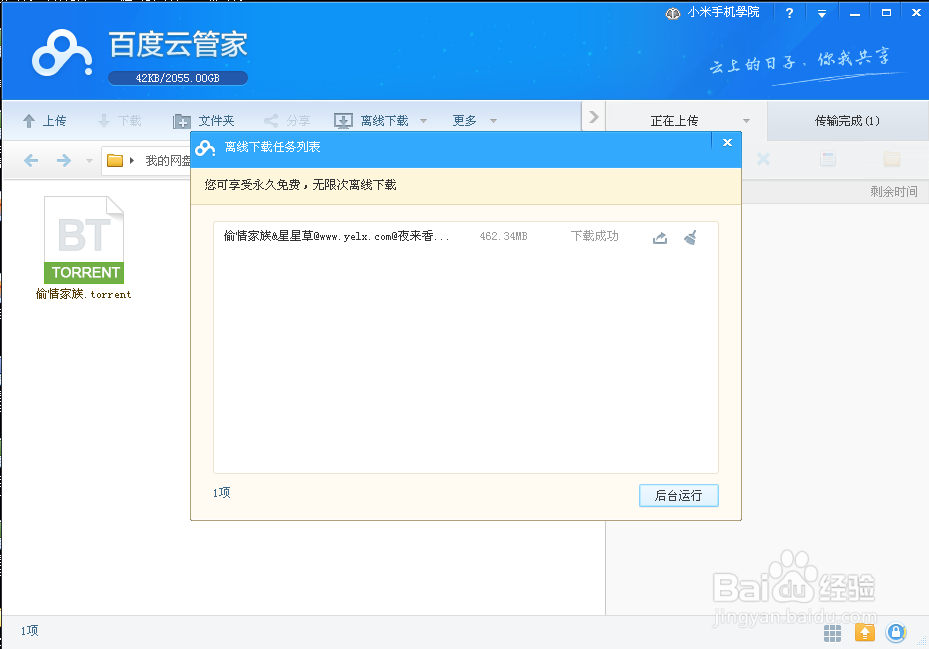This screenshot has width=929, height=649.
Task: Click the Baidu Cloud logo icon
Action: 62,53
